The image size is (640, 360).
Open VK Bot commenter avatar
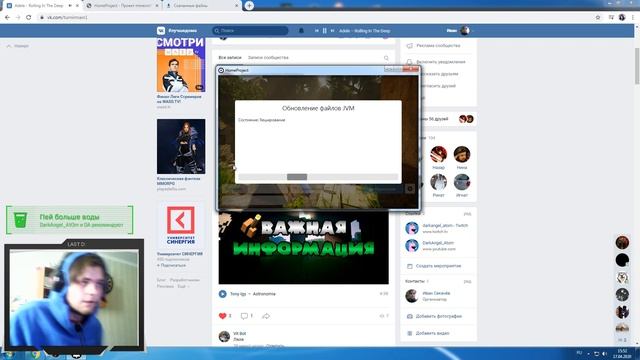pyautogui.click(x=224, y=336)
